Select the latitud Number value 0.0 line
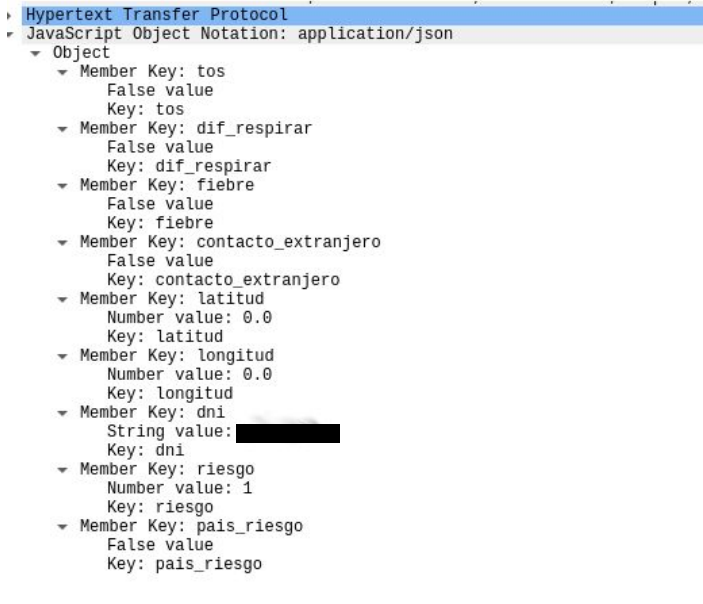703x604 pixels. point(190,317)
